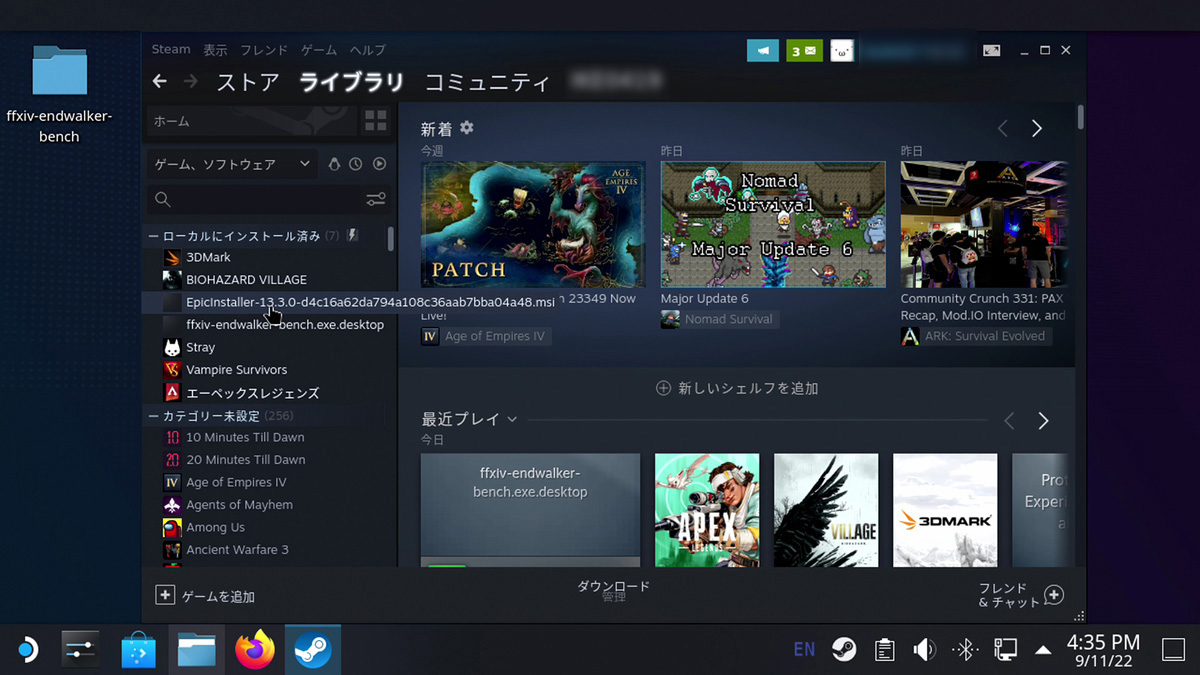Open the ffxiv-endwalker-bench desktop folder

[x=59, y=95]
